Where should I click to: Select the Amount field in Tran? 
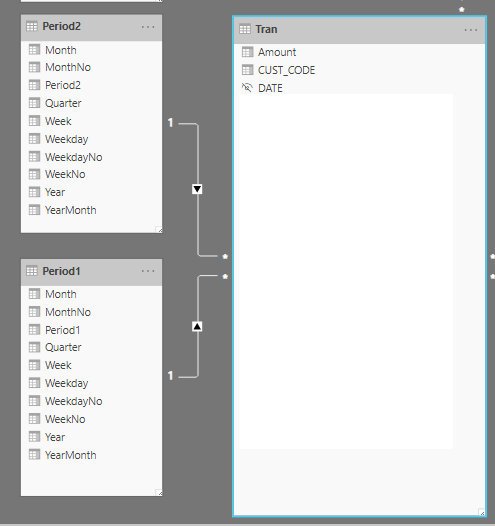[x=277, y=52]
